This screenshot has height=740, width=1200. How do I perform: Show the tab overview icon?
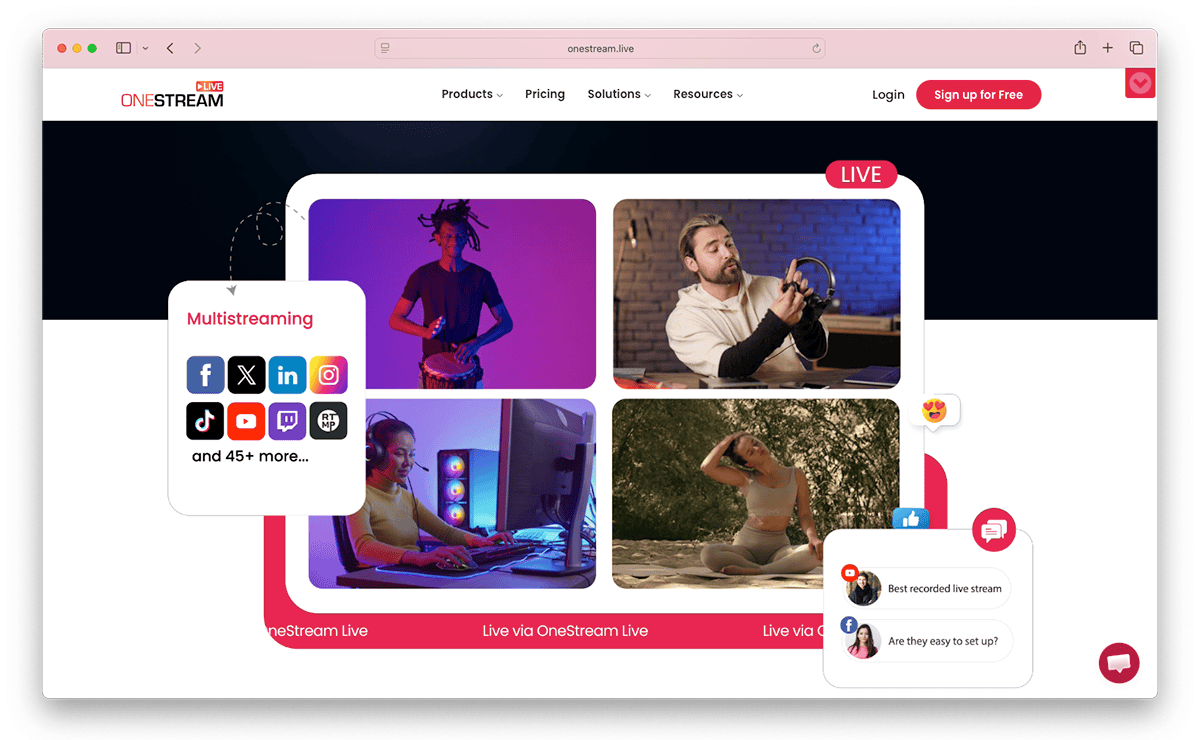1136,48
